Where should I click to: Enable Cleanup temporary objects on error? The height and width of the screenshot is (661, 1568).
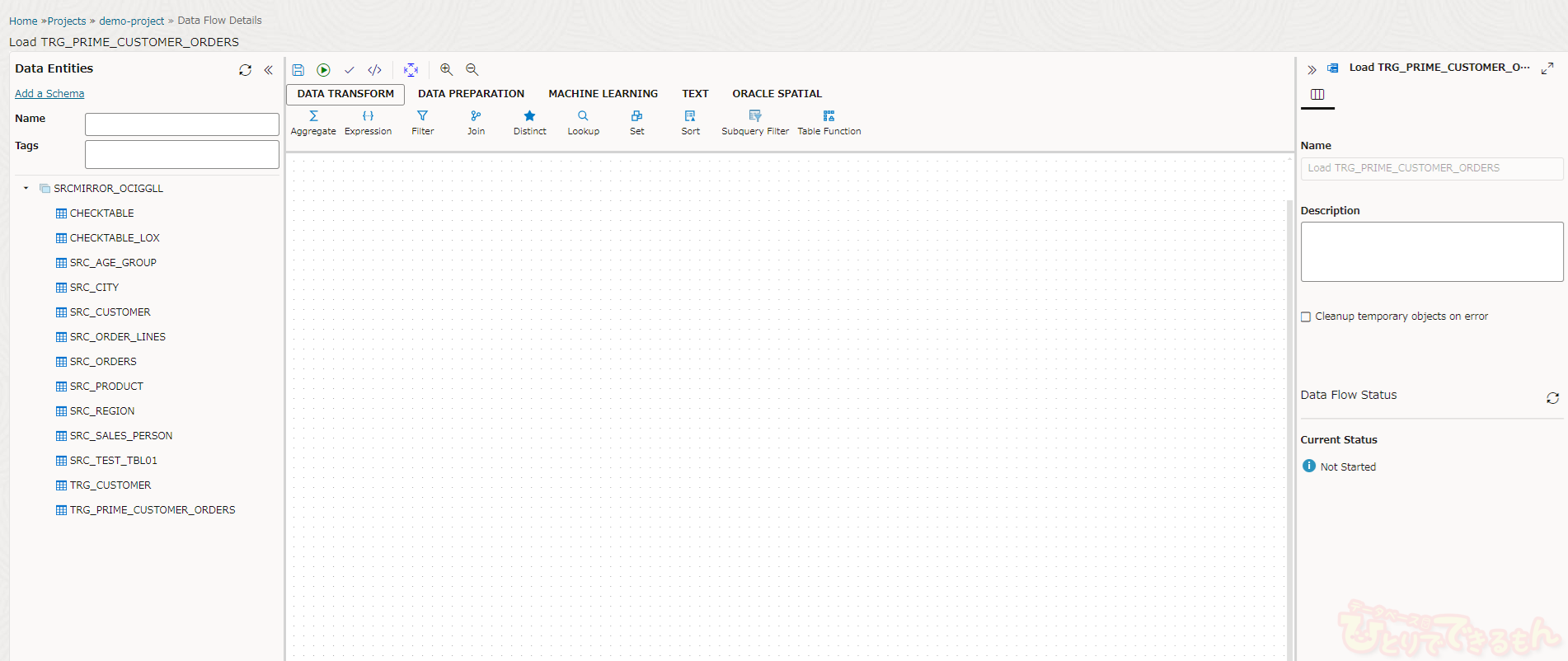tap(1306, 316)
